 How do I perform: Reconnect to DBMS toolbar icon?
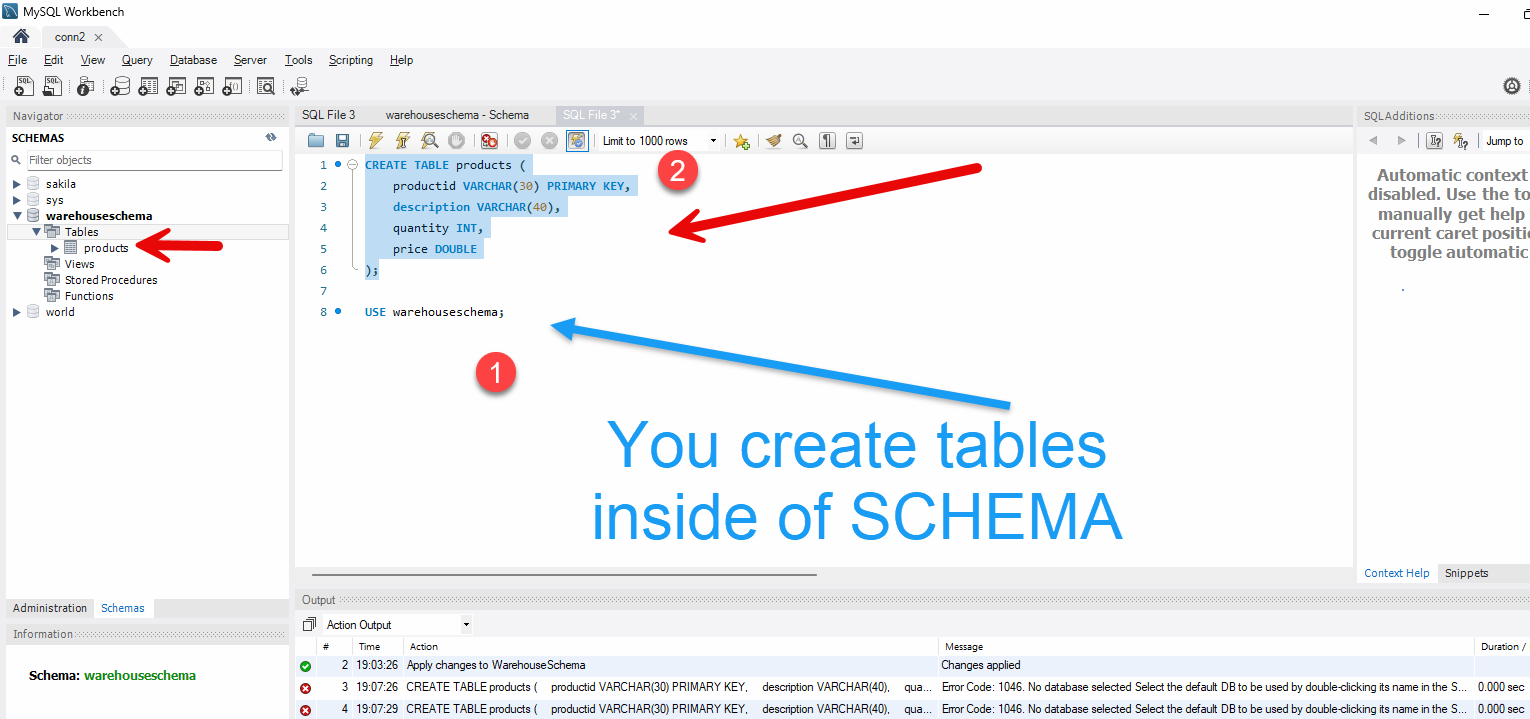click(x=299, y=86)
